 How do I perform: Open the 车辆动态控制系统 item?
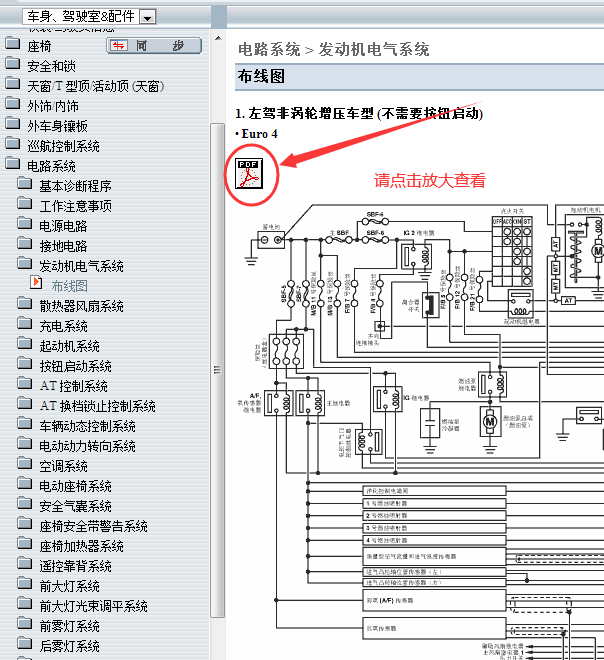tap(88, 426)
